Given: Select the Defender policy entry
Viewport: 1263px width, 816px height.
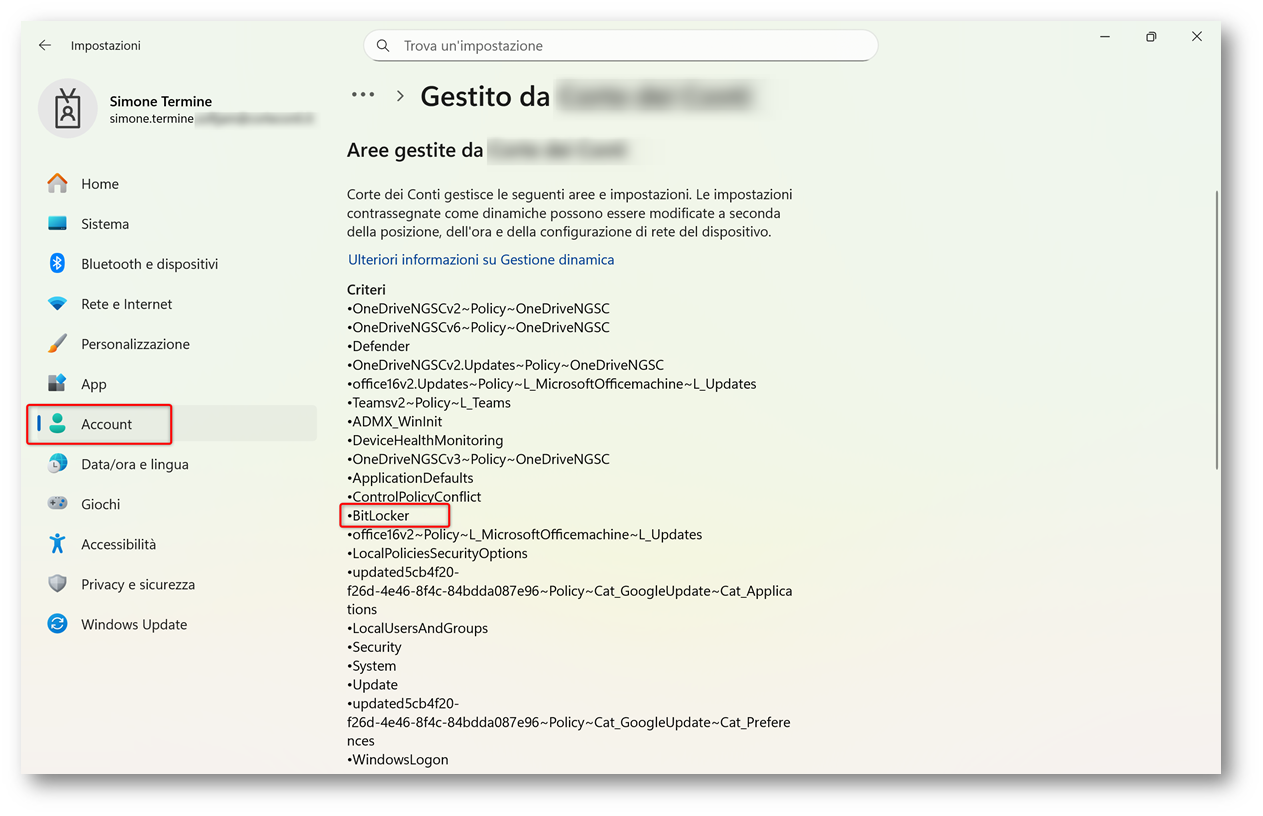Looking at the screenshot, I should pyautogui.click(x=378, y=346).
